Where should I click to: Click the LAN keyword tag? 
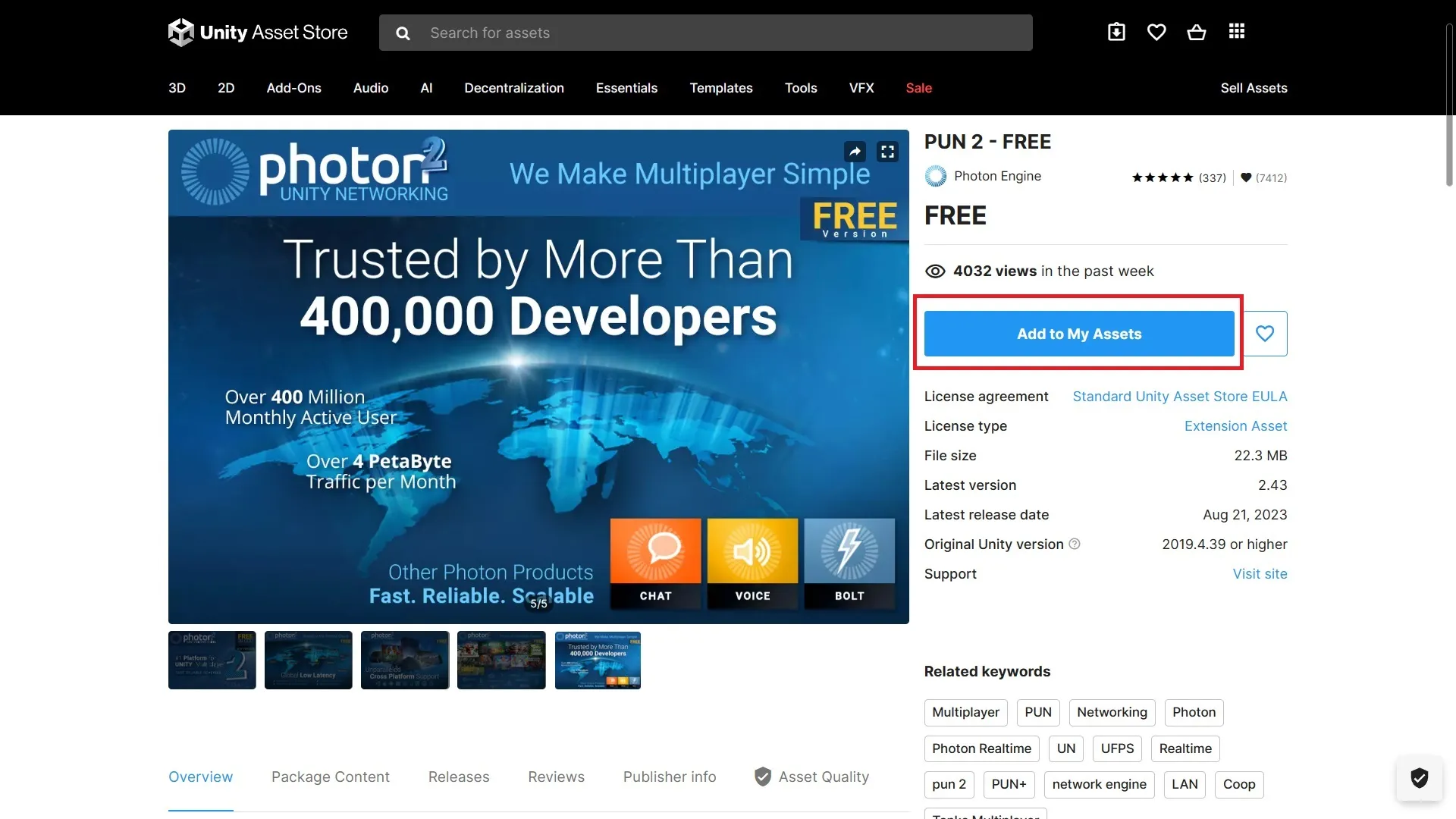click(1185, 784)
